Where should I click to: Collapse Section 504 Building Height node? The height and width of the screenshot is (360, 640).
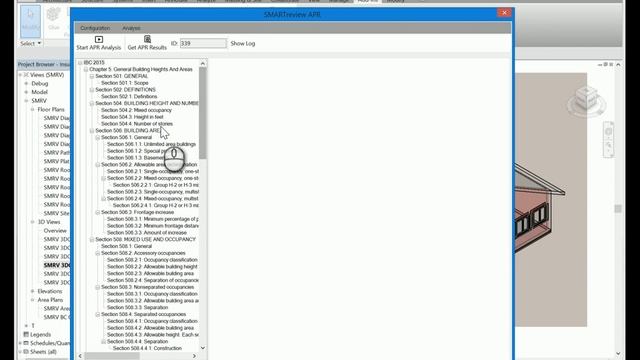[x=92, y=103]
